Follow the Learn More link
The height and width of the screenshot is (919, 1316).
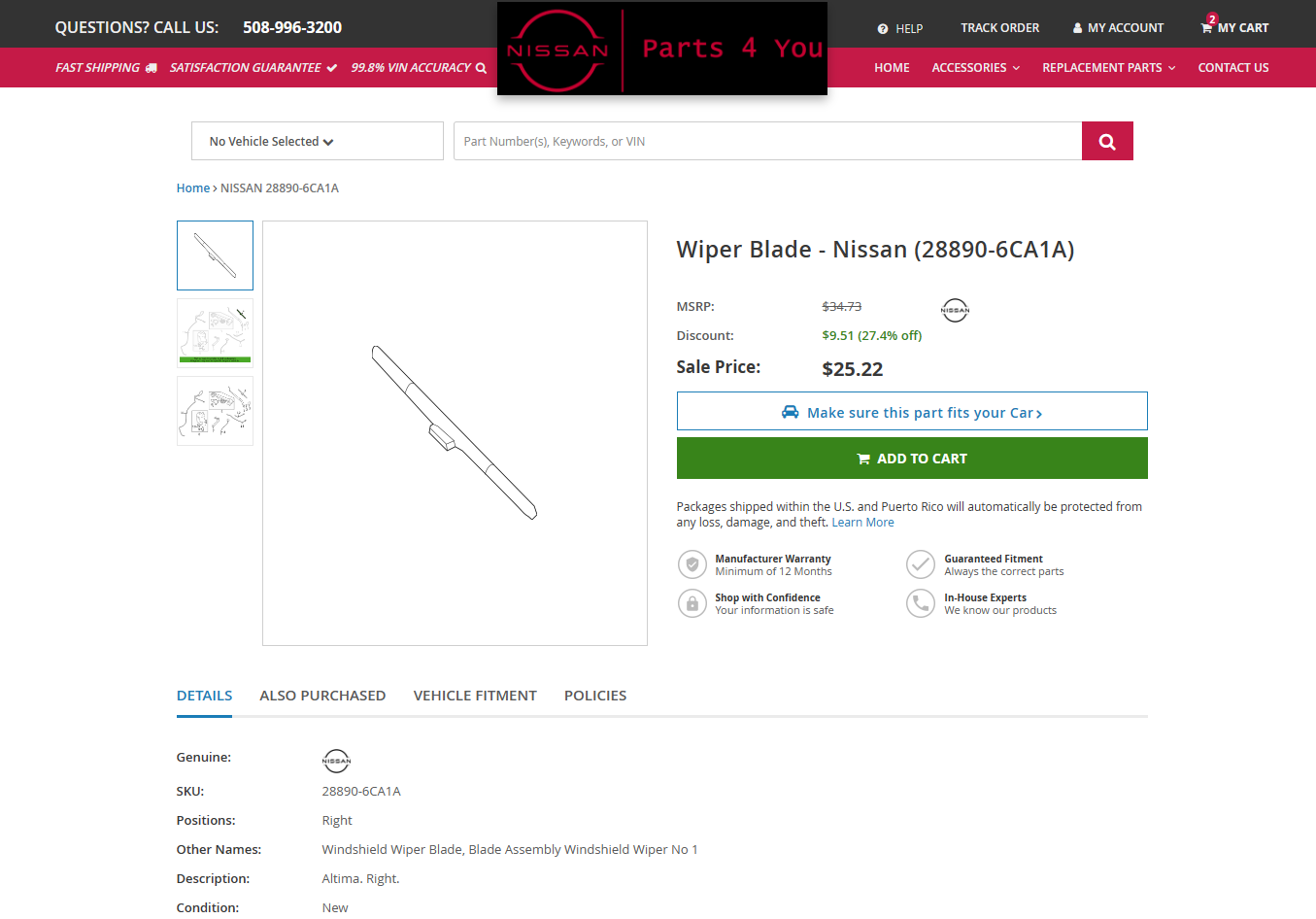862,523
